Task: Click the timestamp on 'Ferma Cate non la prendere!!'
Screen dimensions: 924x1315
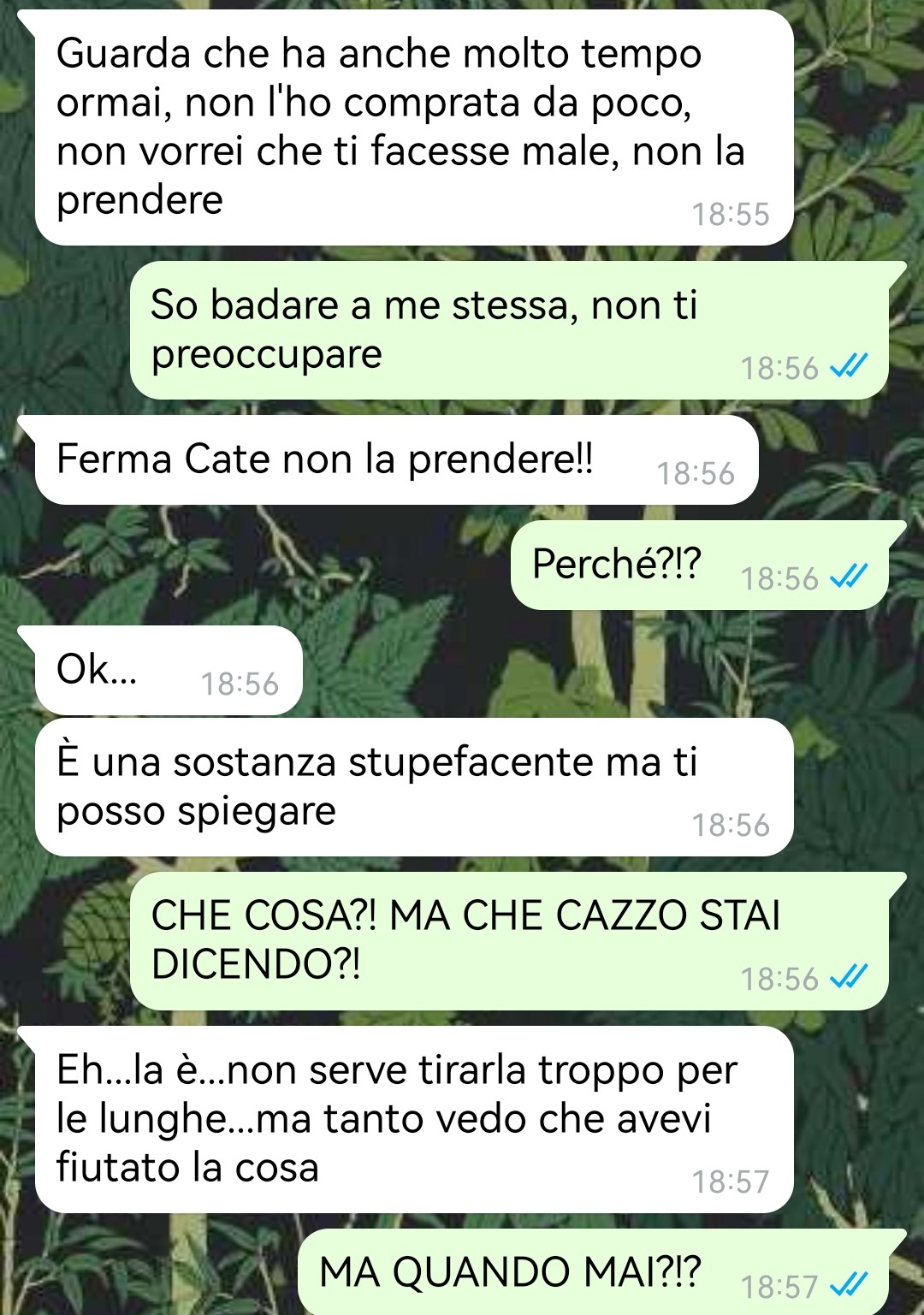Action: 696,473
